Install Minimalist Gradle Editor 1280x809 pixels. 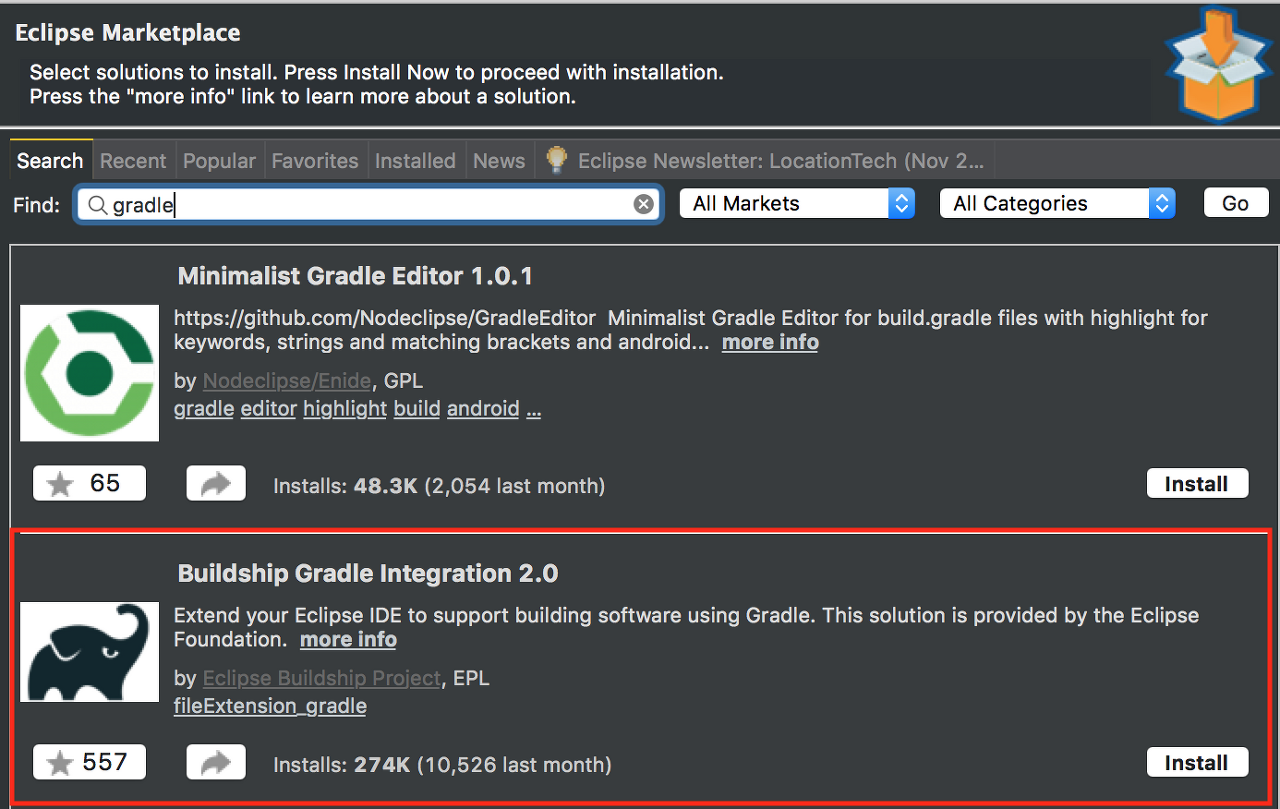1196,484
